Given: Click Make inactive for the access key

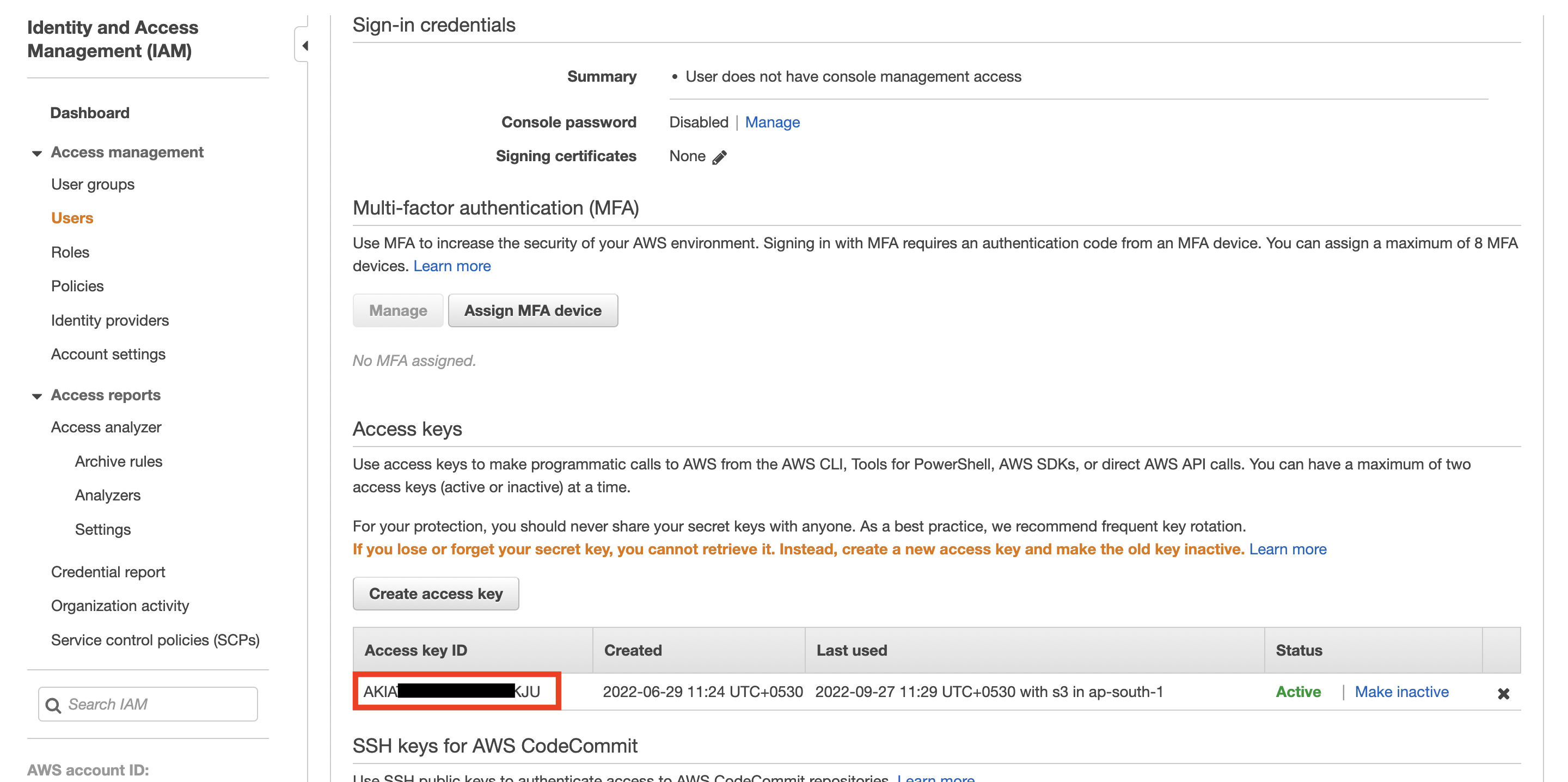Looking at the screenshot, I should [1401, 692].
